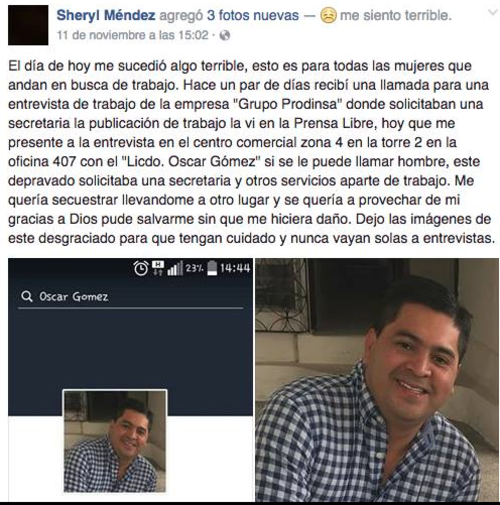
Task: Click the 'Oscar Gomez' search field
Action: click(x=131, y=296)
